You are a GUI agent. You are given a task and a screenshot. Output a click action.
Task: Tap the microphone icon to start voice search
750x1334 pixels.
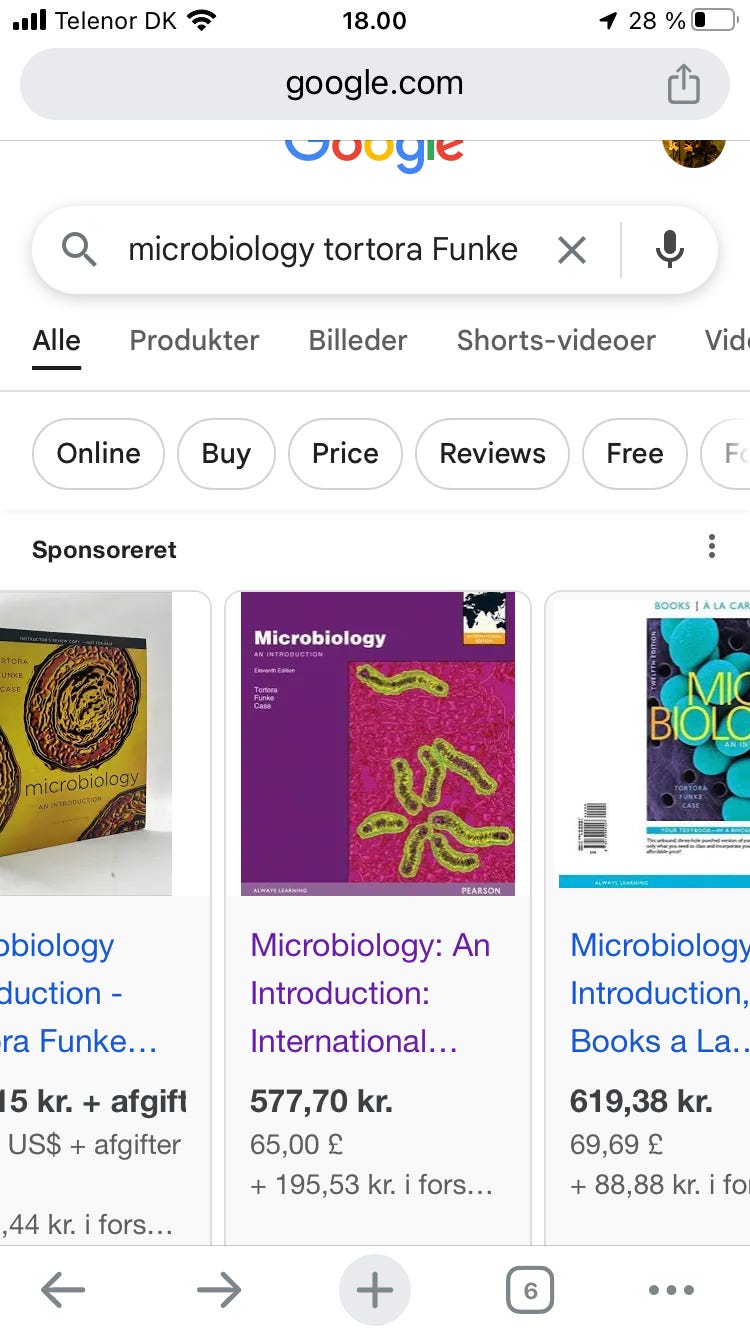[669, 250]
